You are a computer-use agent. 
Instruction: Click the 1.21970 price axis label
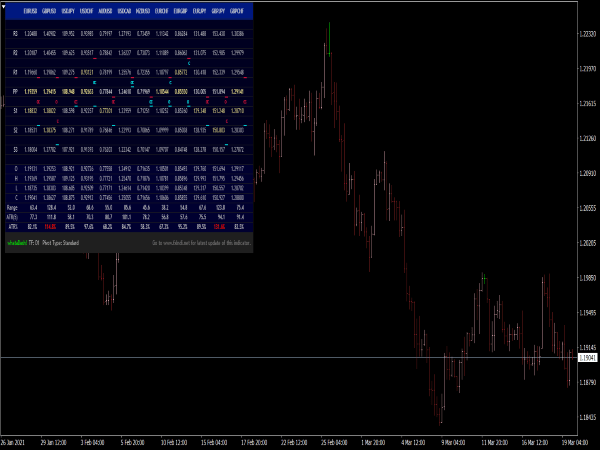[587, 69]
